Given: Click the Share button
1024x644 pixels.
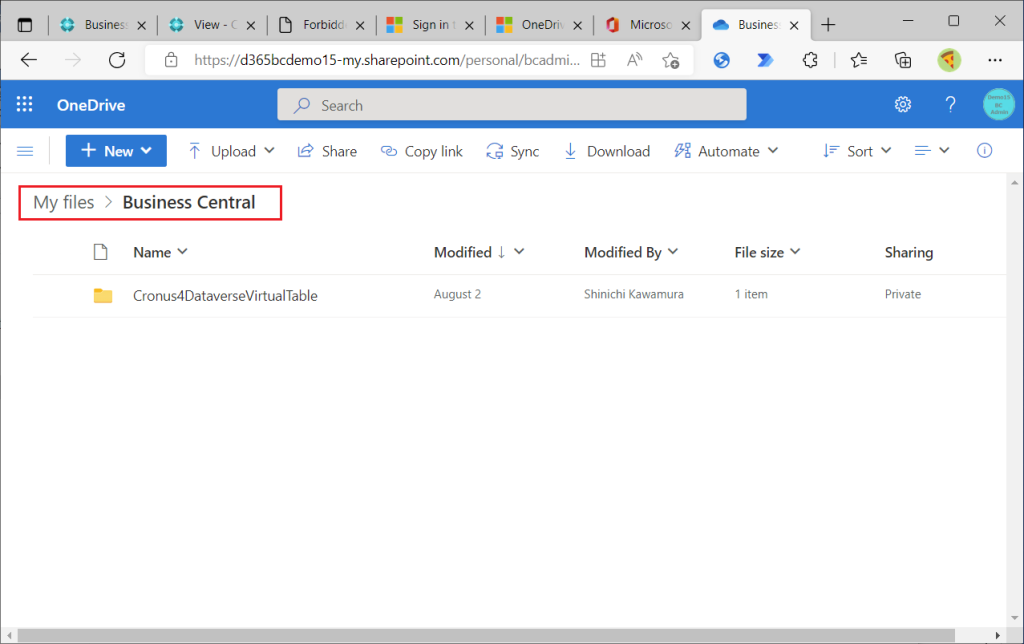Looking at the screenshot, I should click(327, 151).
